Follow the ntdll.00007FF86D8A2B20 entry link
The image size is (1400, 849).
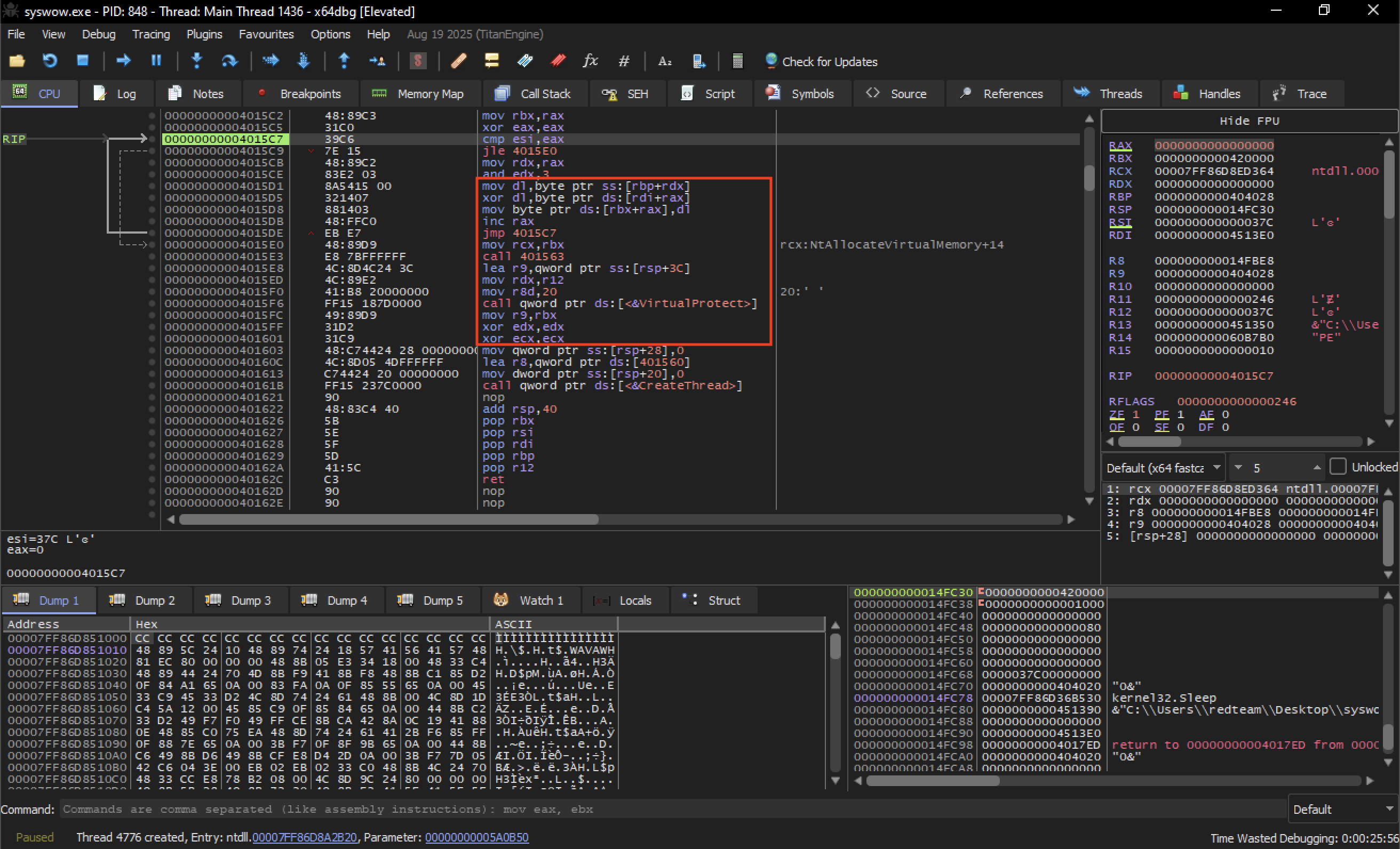pos(304,837)
